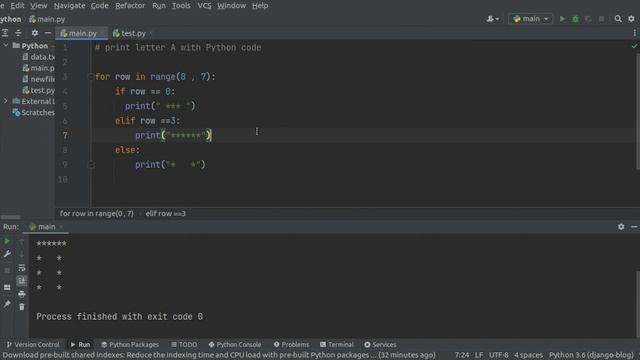Click the Stop square in the Run panel
The image size is (640, 360).
coord(7,270)
